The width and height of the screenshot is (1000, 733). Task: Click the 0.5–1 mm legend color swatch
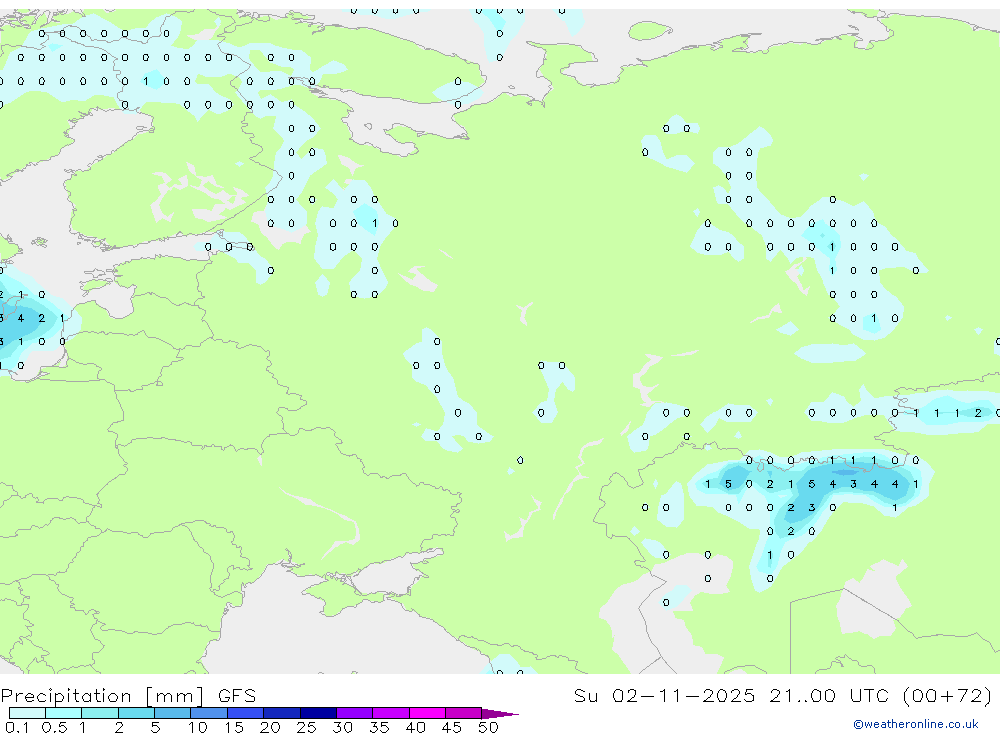pyautogui.click(x=64, y=713)
